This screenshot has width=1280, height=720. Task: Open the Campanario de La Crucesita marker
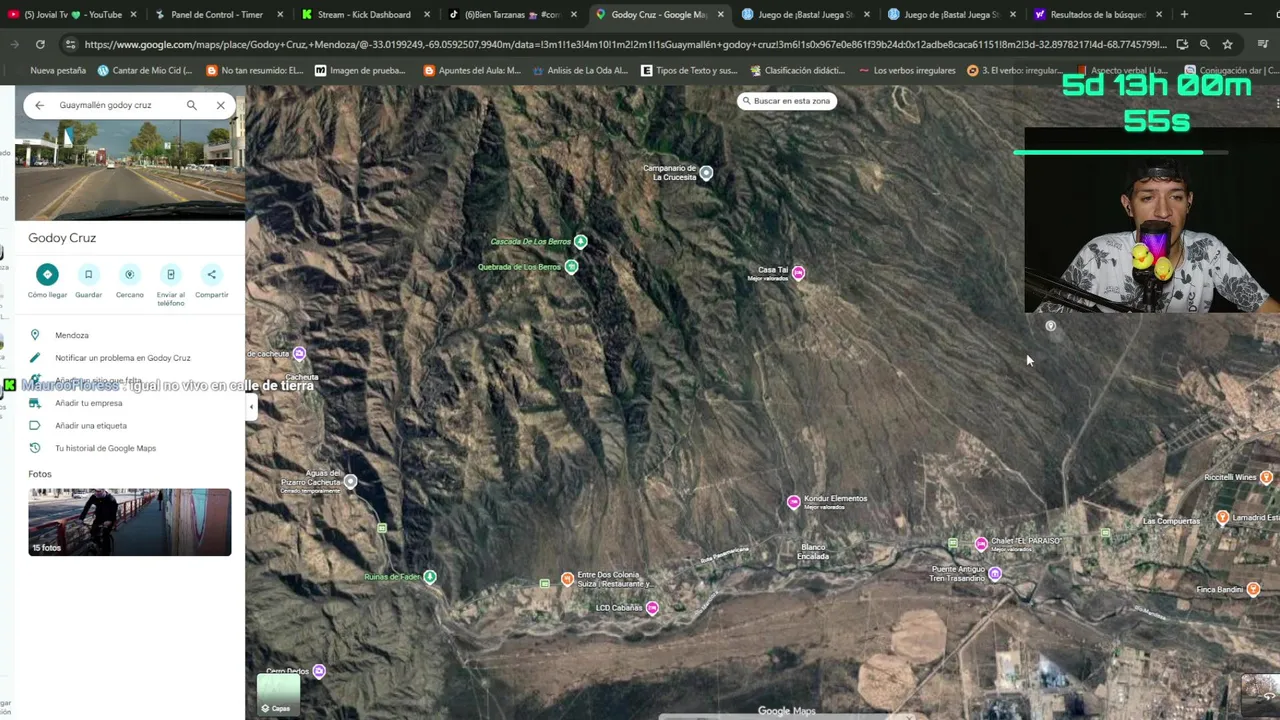[706, 173]
